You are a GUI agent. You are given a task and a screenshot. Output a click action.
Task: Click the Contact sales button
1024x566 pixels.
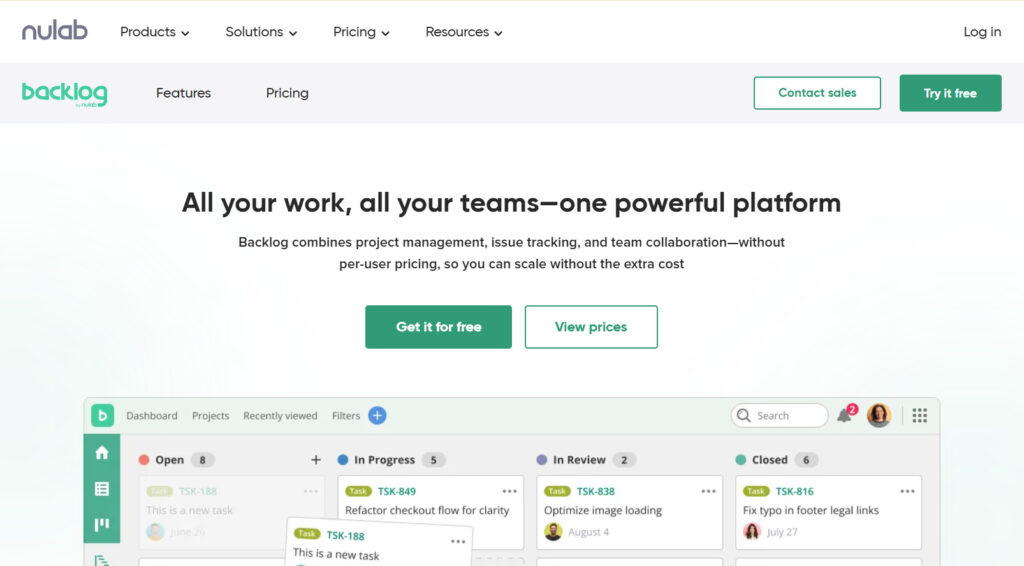tap(817, 93)
